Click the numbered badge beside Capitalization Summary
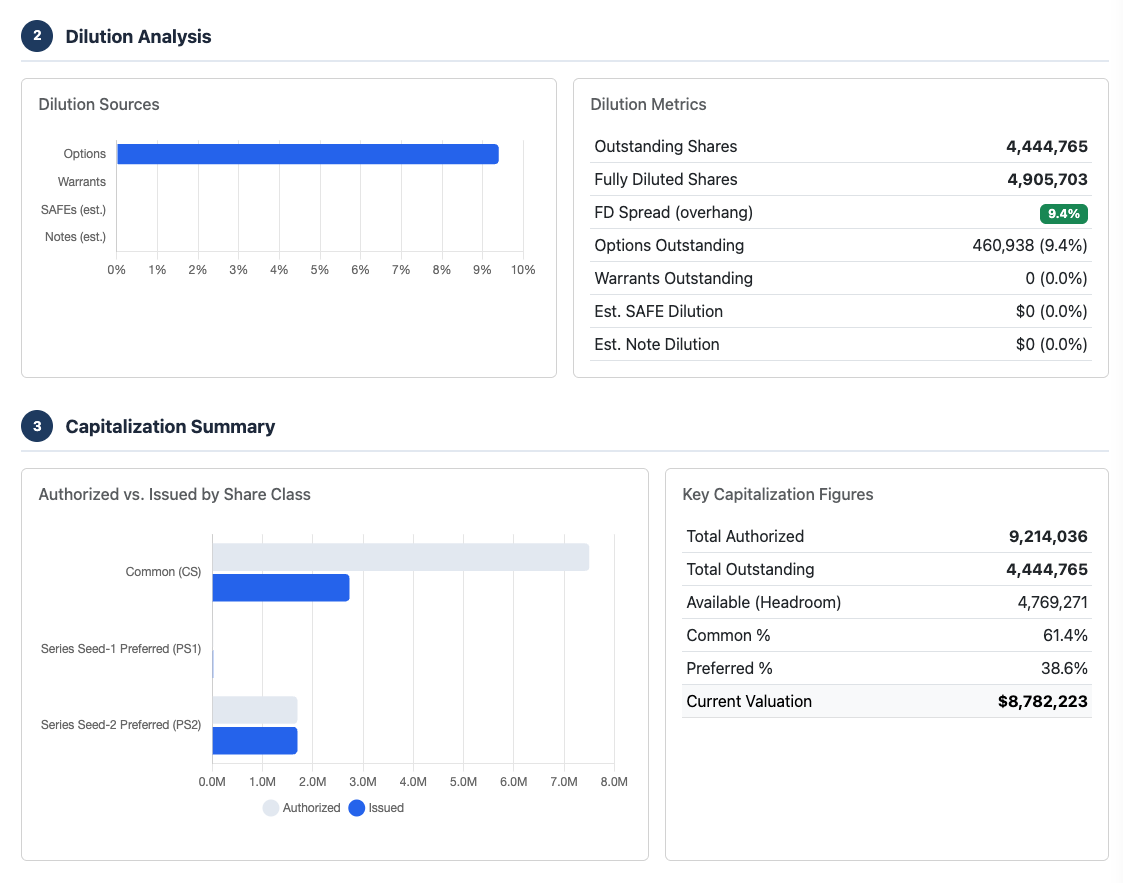Image resolution: width=1123 pixels, height=883 pixels. tap(37, 426)
